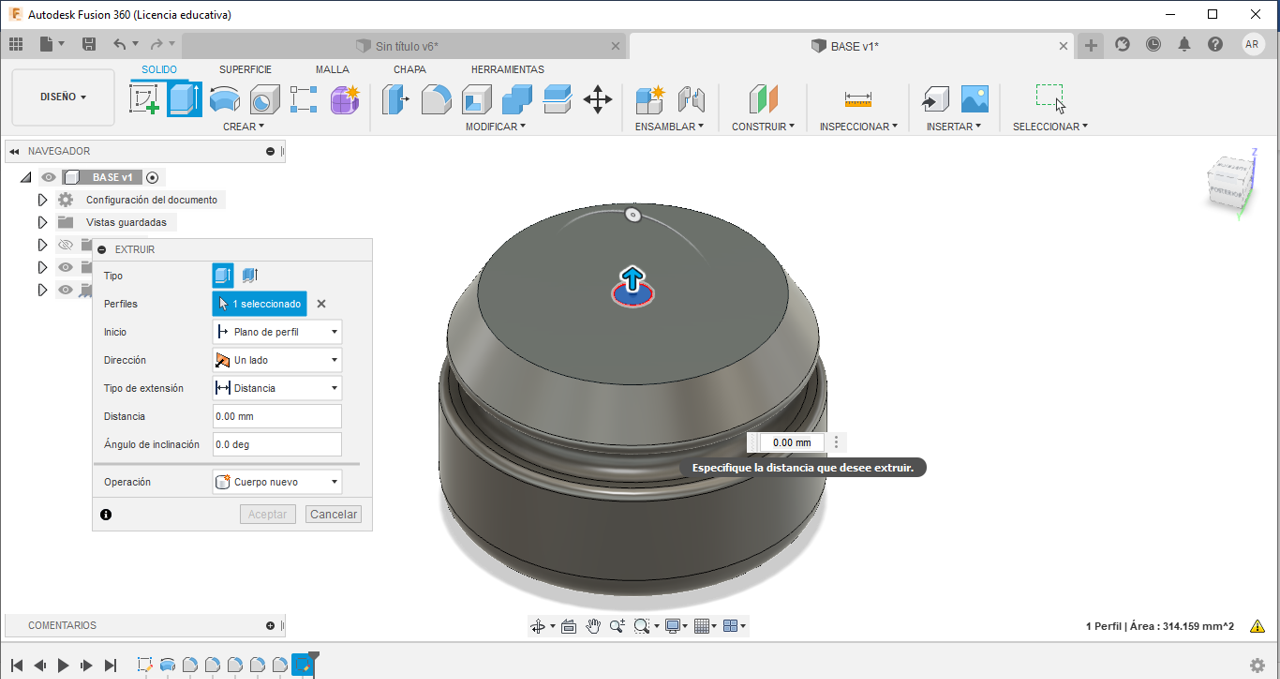
Task: Click the Create Sketch icon
Action: pos(145,99)
